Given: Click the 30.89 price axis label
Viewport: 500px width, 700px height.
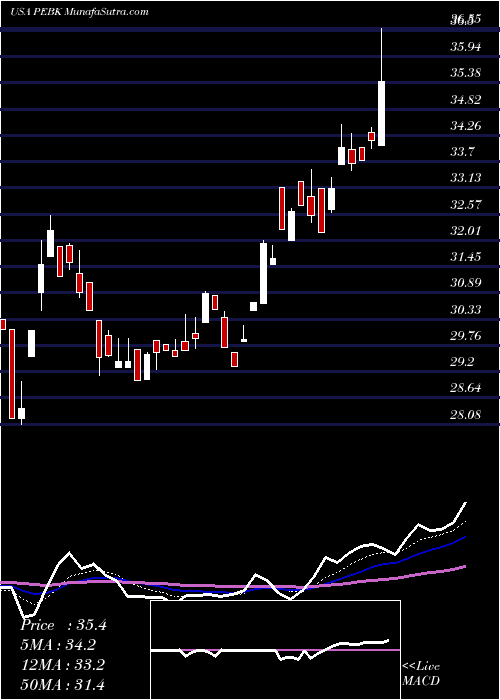Looking at the screenshot, I should coord(466,283).
